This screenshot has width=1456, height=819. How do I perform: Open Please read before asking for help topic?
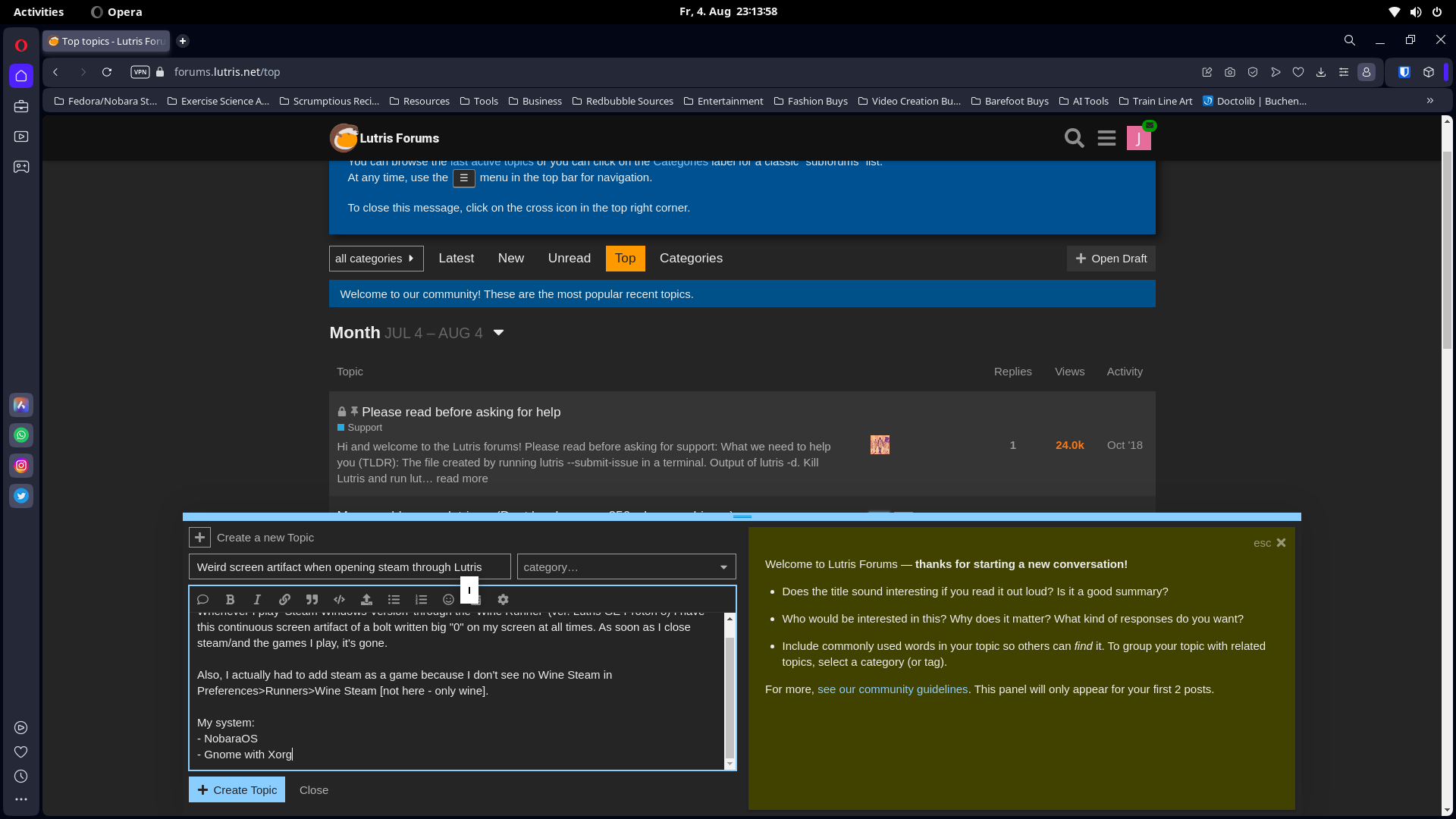point(461,412)
